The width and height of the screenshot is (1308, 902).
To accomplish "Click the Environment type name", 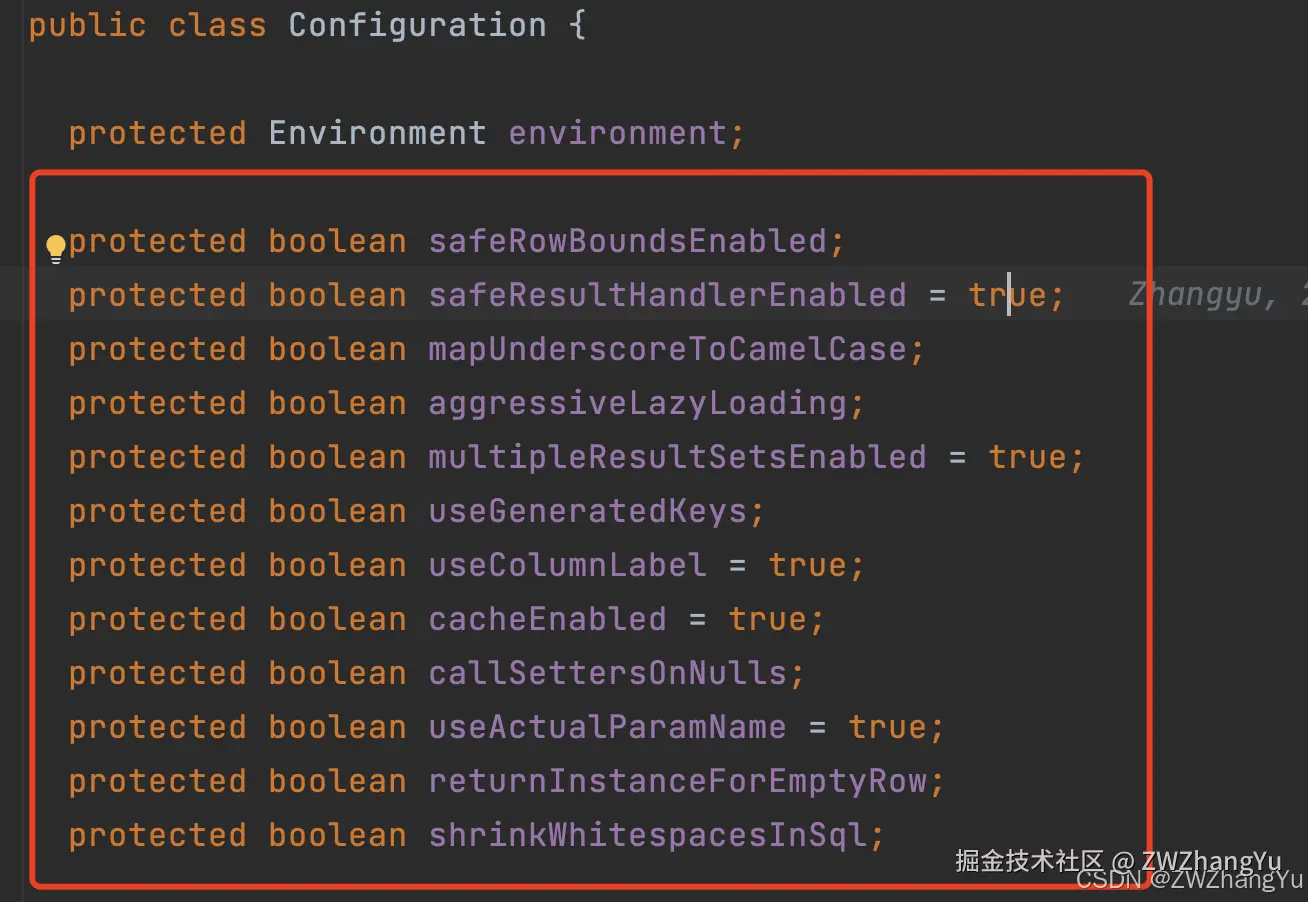I will [377, 133].
